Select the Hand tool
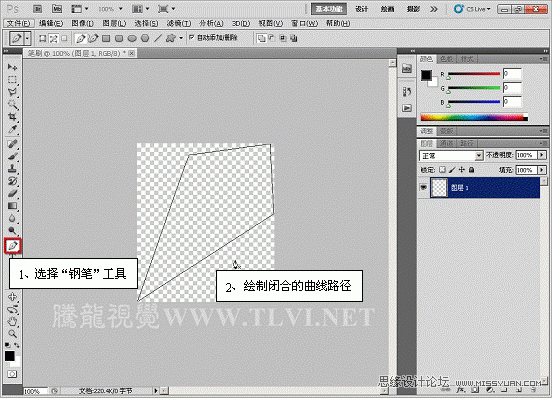 12,322
